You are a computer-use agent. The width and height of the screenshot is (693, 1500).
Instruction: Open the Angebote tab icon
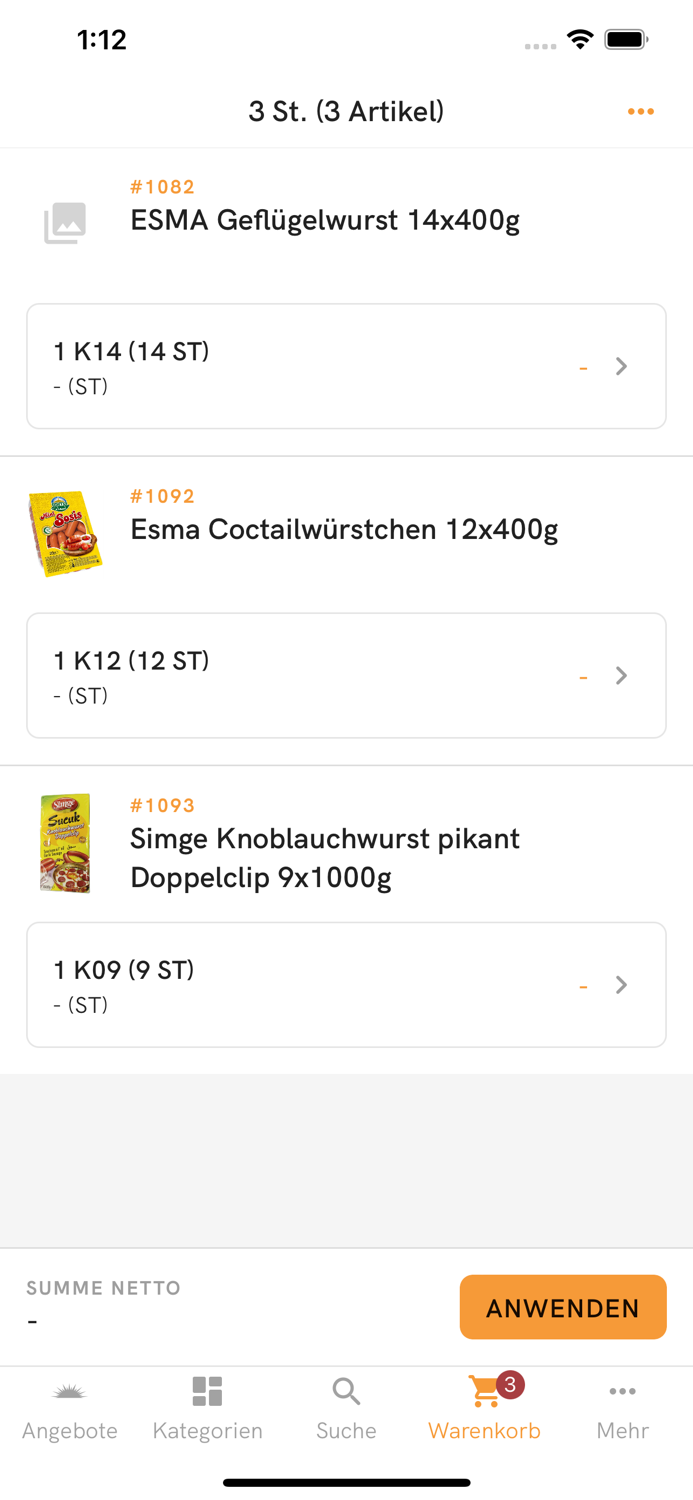pyautogui.click(x=69, y=1390)
